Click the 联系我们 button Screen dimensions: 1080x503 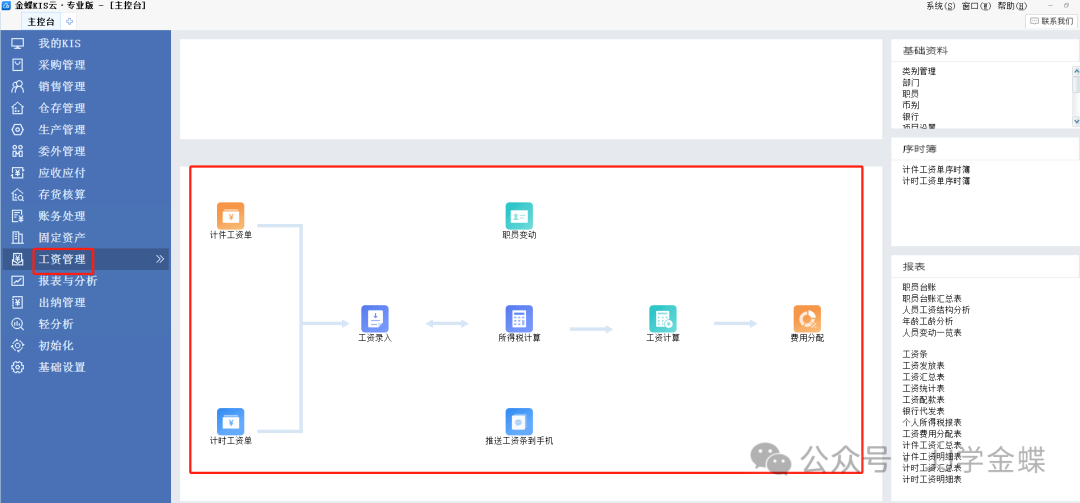[1051, 21]
